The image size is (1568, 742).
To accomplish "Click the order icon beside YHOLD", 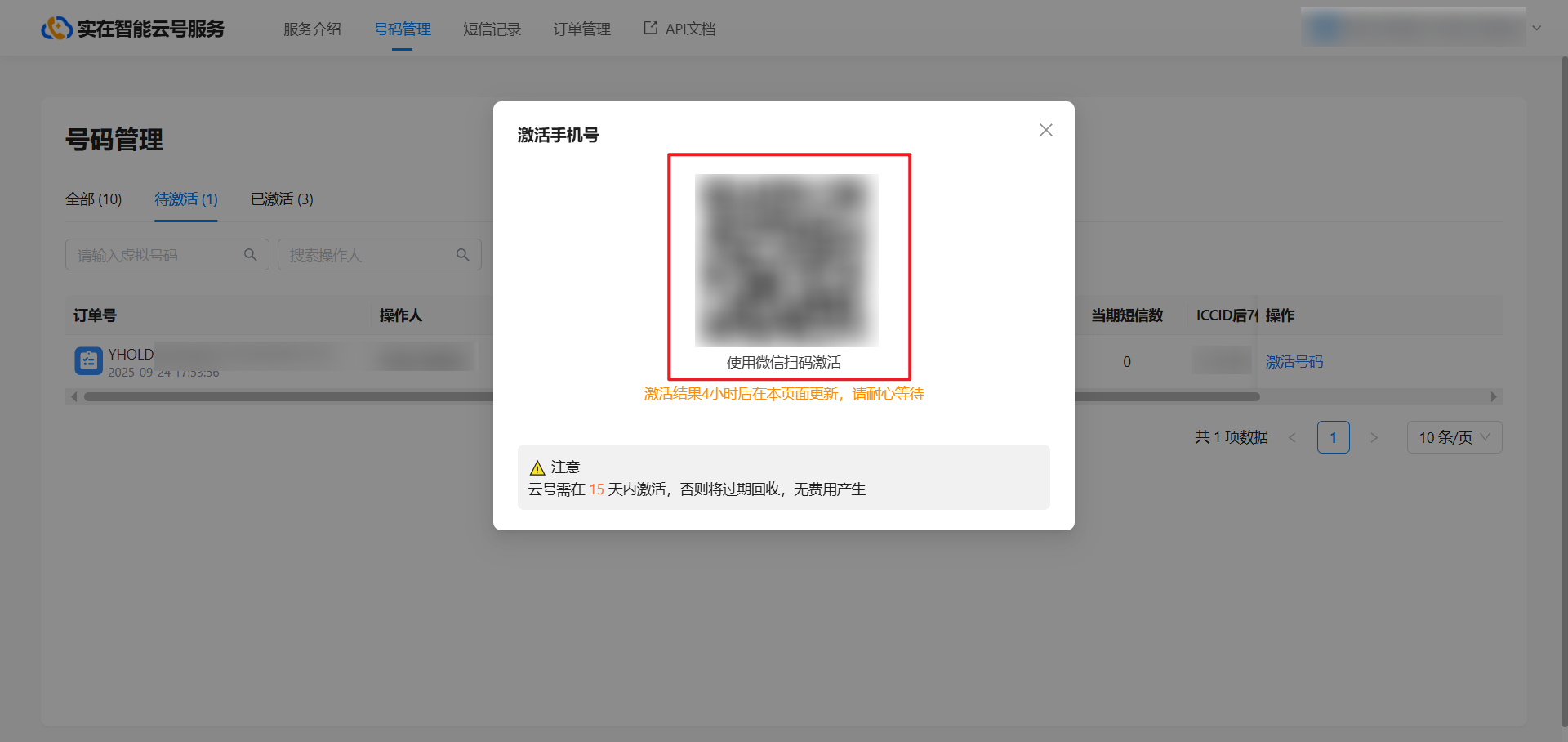I will [88, 361].
